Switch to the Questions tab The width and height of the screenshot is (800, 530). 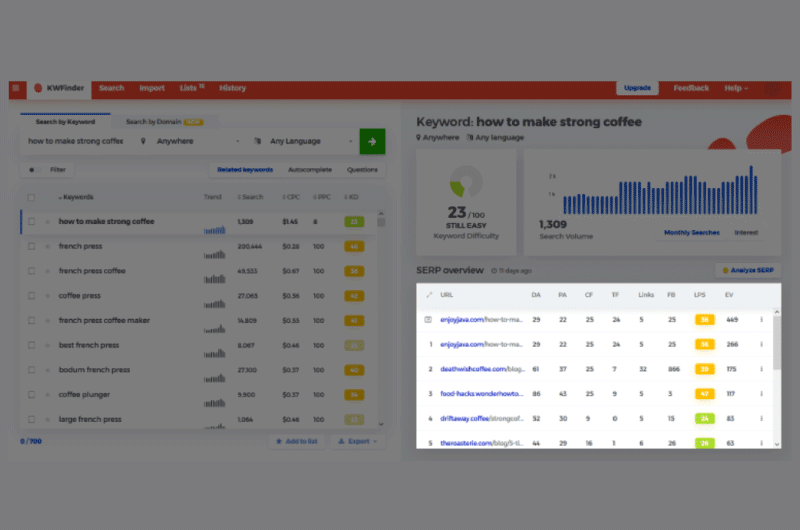[362, 170]
